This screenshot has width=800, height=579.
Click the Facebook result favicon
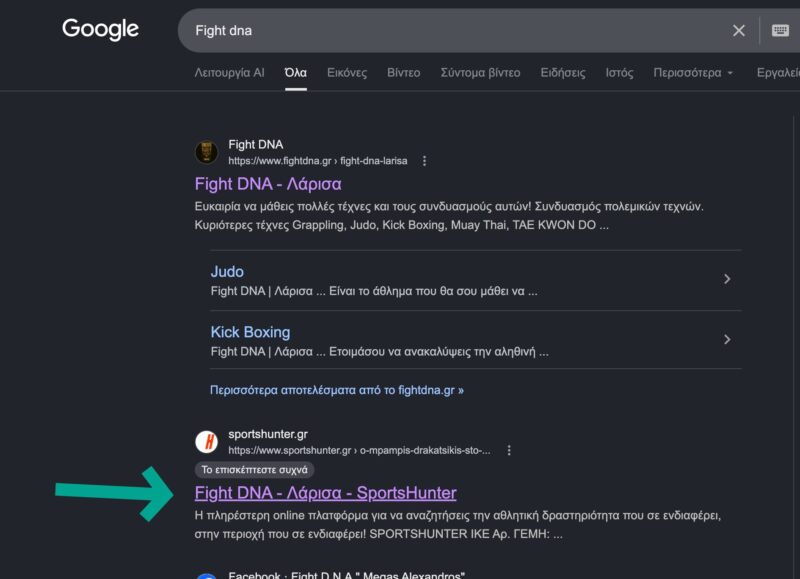(207, 575)
